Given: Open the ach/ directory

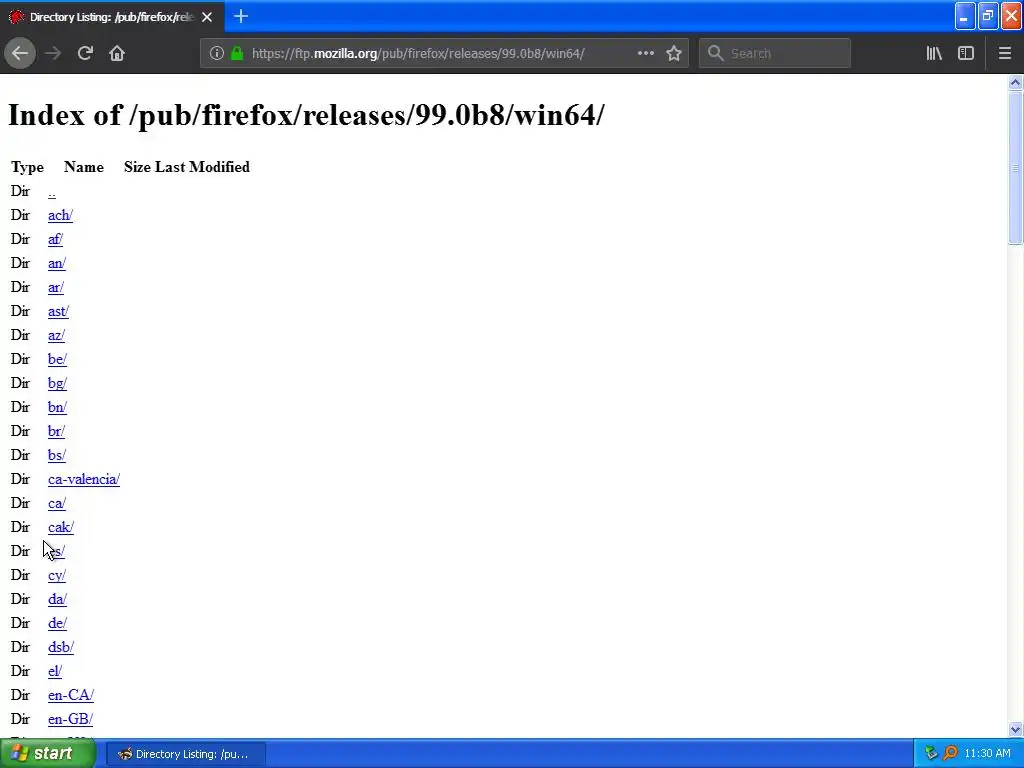Looking at the screenshot, I should [x=60, y=216].
